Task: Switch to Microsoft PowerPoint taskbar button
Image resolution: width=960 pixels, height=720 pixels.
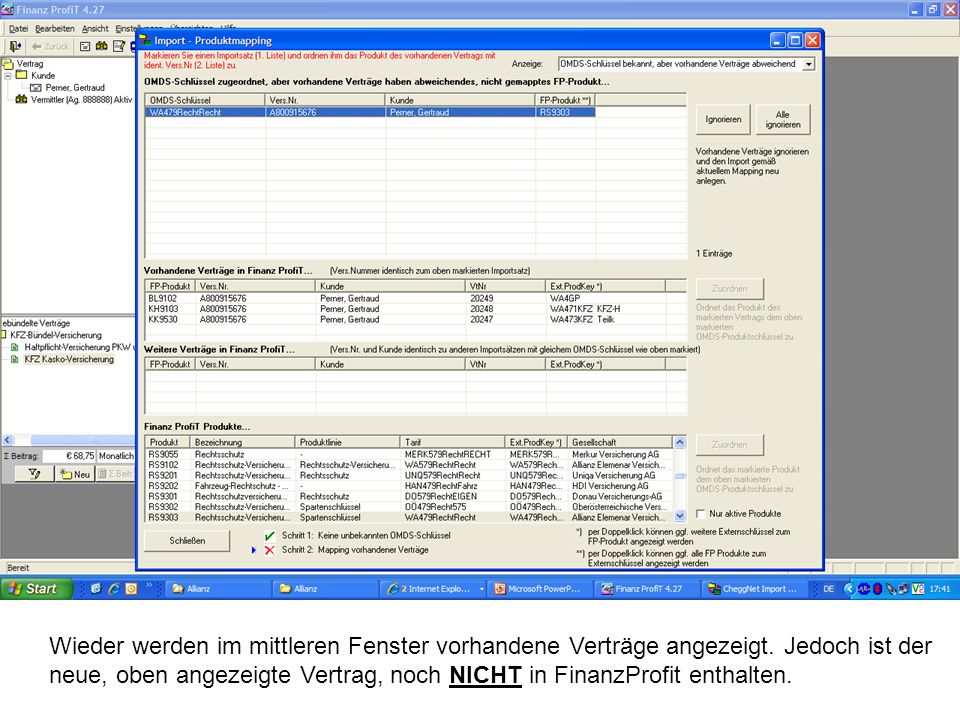Action: (539, 589)
